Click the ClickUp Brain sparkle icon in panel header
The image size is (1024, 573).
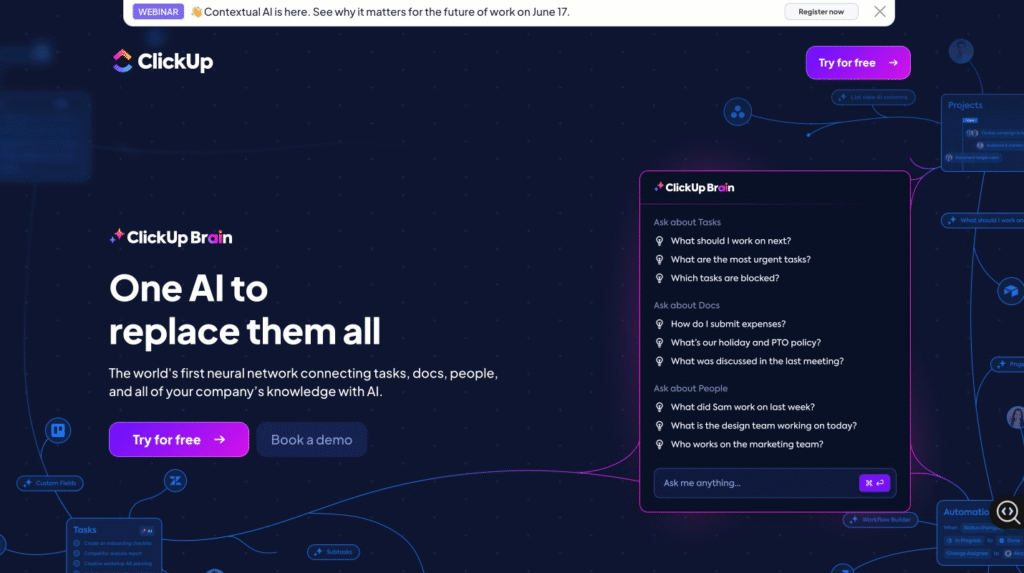658,187
